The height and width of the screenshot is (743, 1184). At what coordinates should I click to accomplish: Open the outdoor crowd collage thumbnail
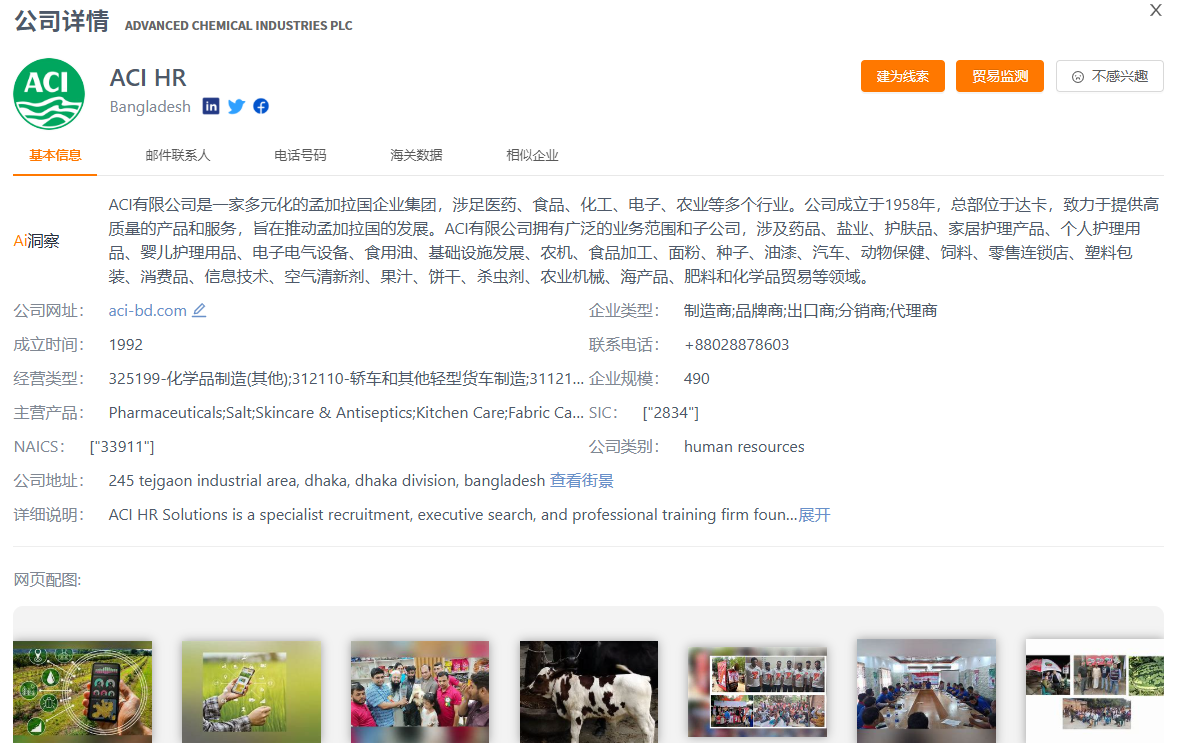coord(1095,692)
